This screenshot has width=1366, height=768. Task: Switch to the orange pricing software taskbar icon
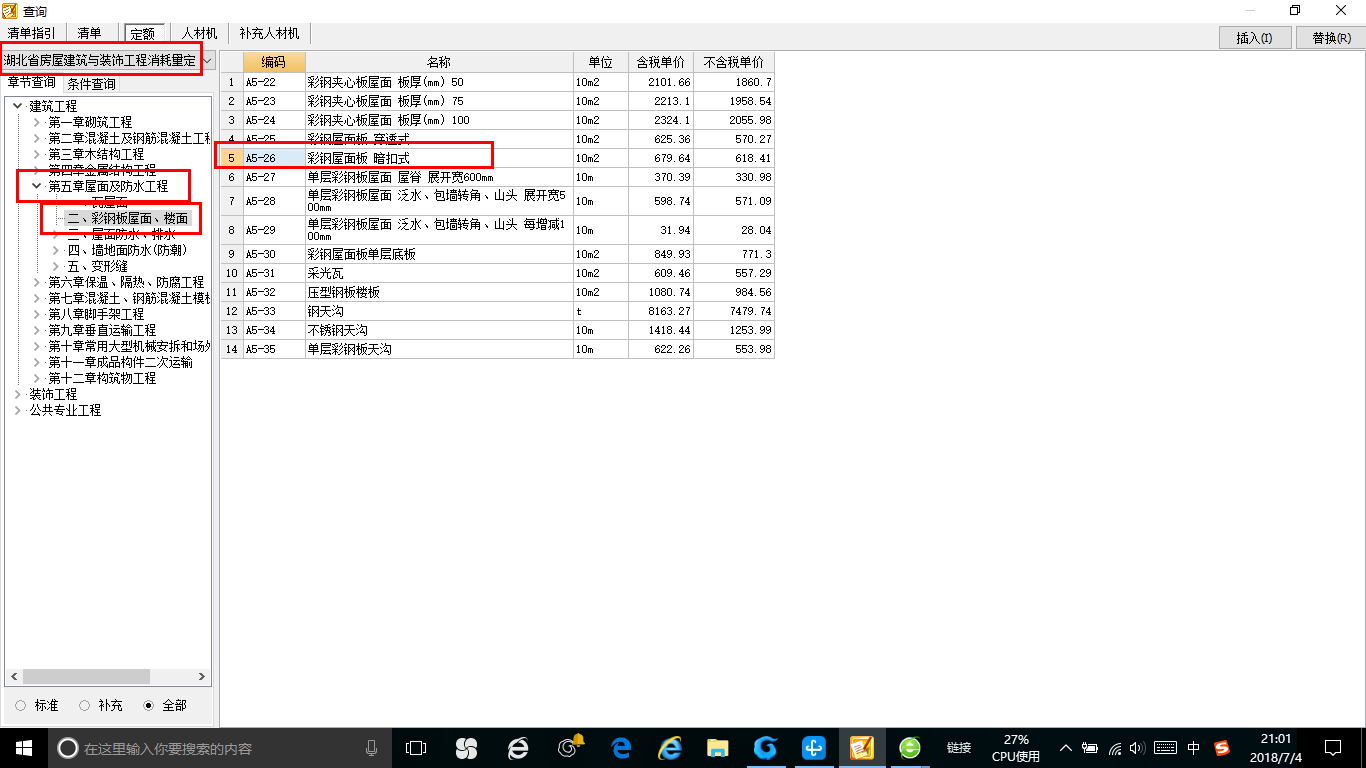862,748
